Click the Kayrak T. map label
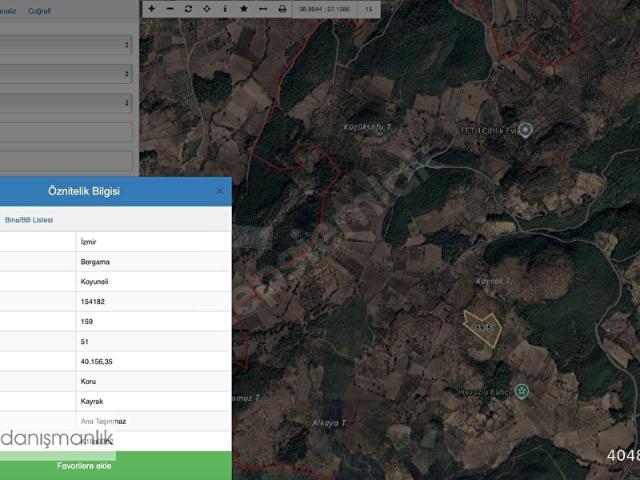 (493, 281)
